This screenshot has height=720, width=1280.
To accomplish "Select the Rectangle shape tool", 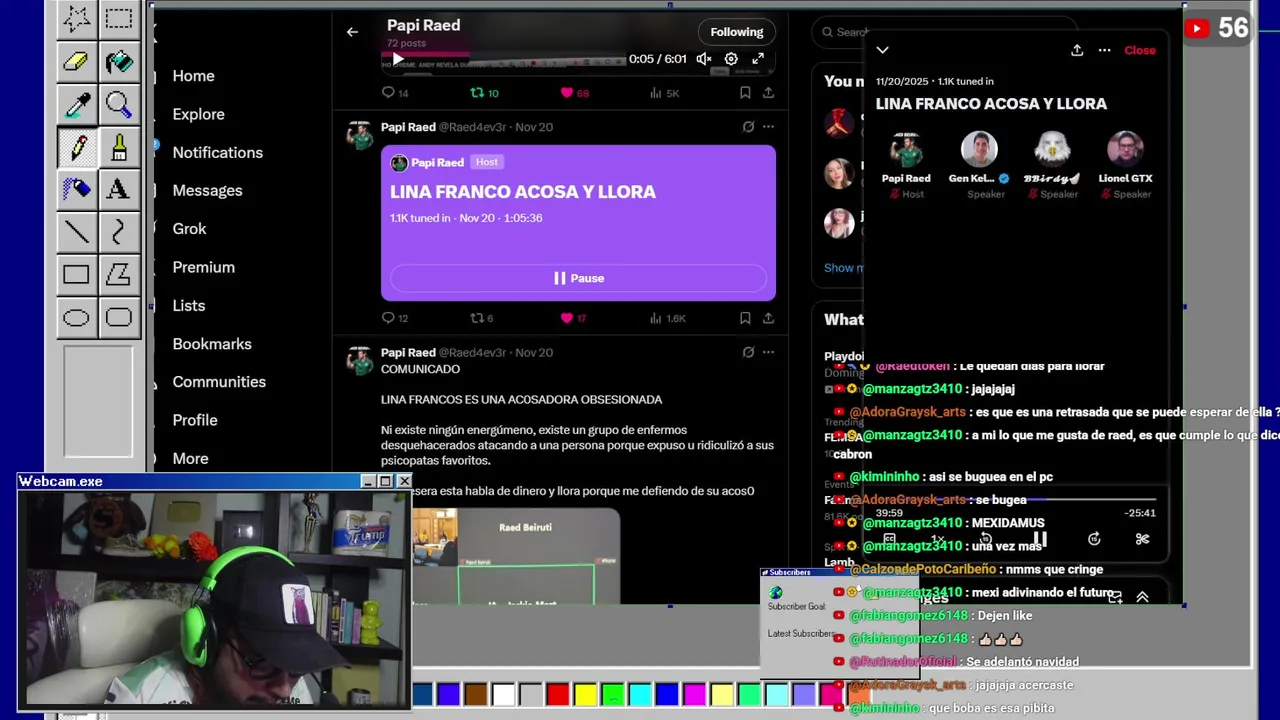I will click(x=76, y=274).
